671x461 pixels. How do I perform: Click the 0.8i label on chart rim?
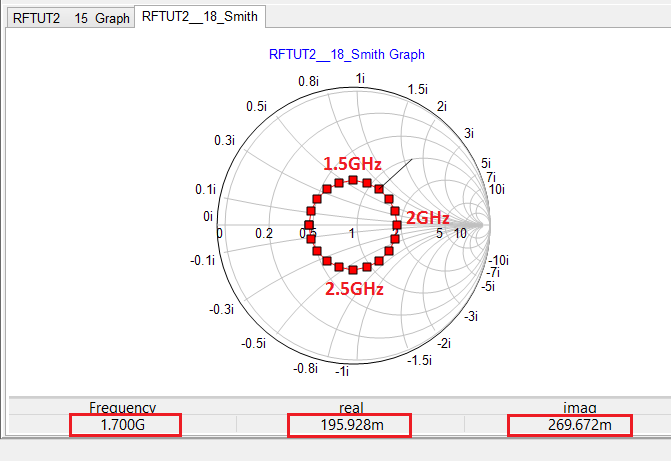tap(308, 82)
